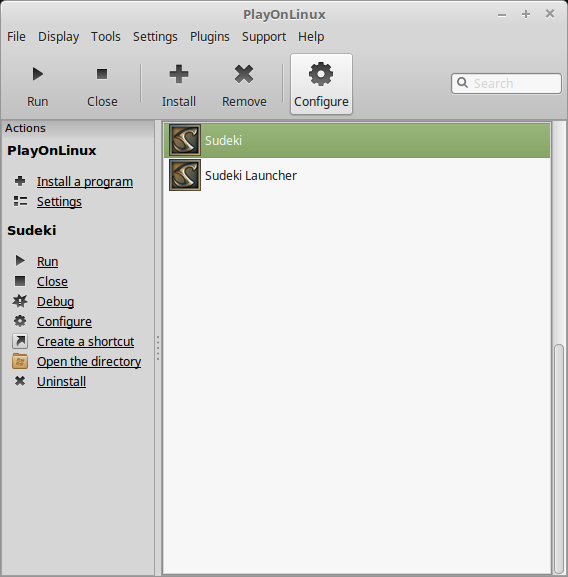This screenshot has height=577, width=568.
Task: Click the sidebar Configure gear icon
Action: click(x=20, y=321)
